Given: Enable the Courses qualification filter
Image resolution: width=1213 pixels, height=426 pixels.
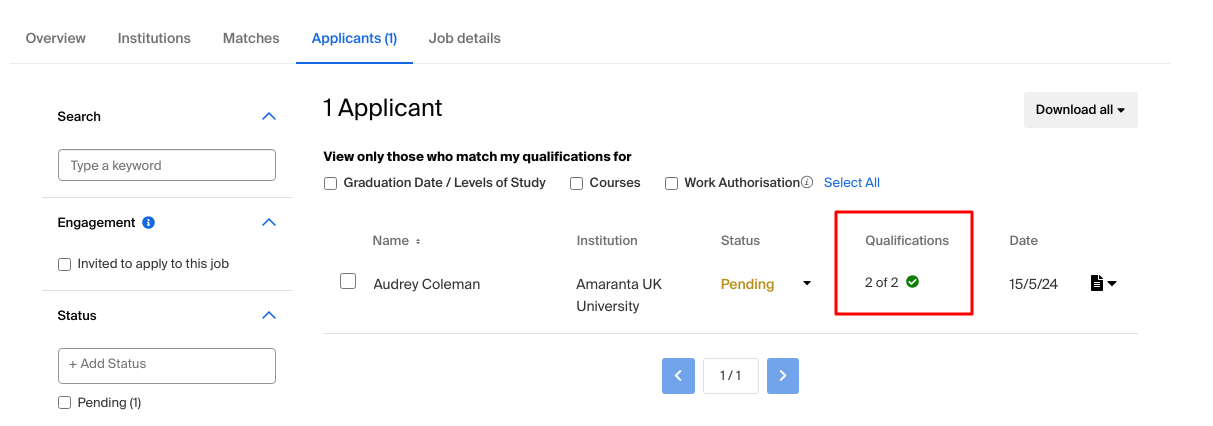Looking at the screenshot, I should pyautogui.click(x=576, y=183).
